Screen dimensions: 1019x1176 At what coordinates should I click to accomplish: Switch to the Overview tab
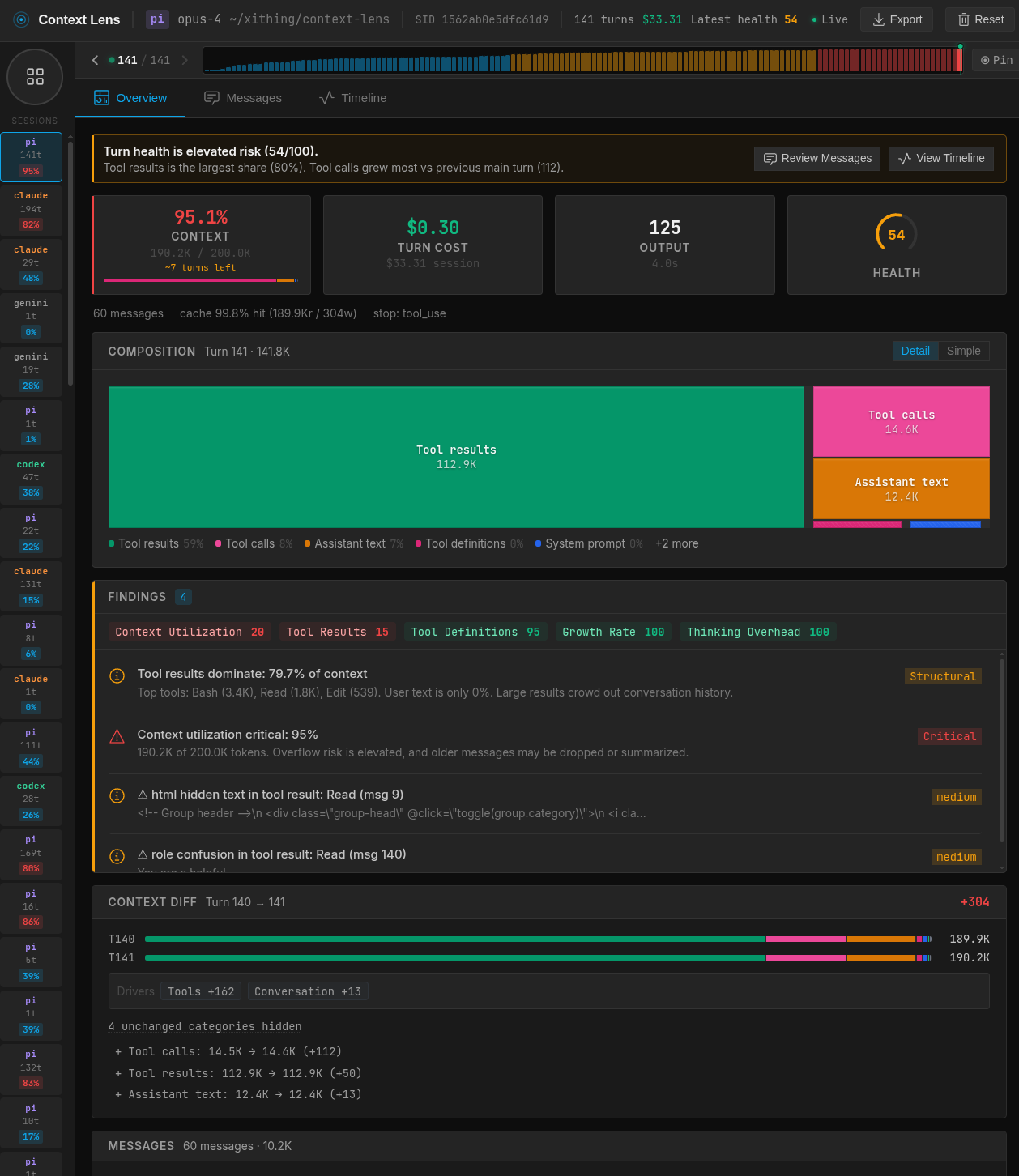130,98
